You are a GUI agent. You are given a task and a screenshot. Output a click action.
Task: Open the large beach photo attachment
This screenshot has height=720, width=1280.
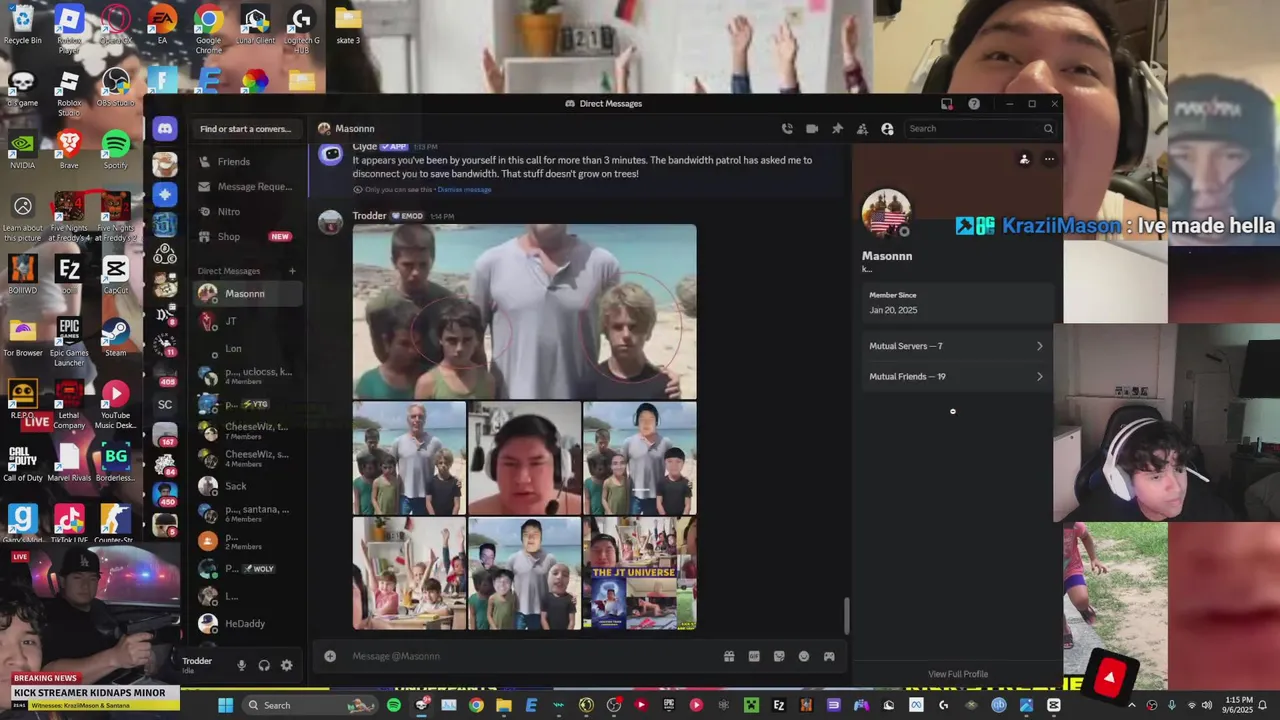coord(524,312)
